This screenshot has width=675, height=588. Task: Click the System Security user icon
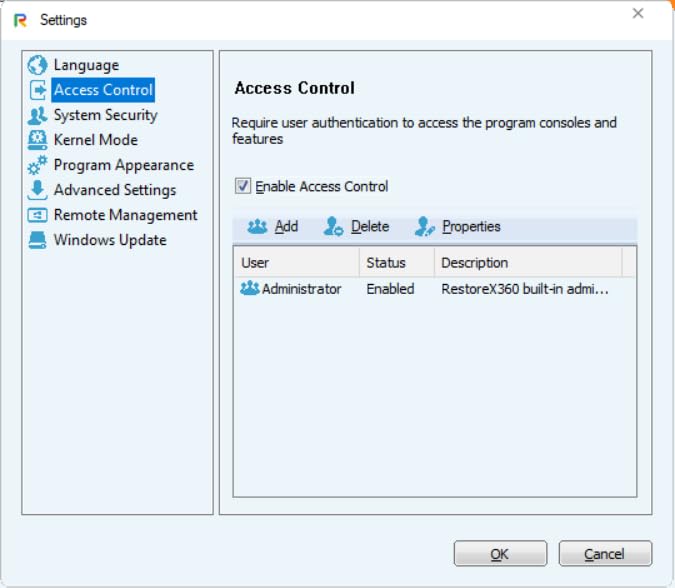click(x=37, y=115)
